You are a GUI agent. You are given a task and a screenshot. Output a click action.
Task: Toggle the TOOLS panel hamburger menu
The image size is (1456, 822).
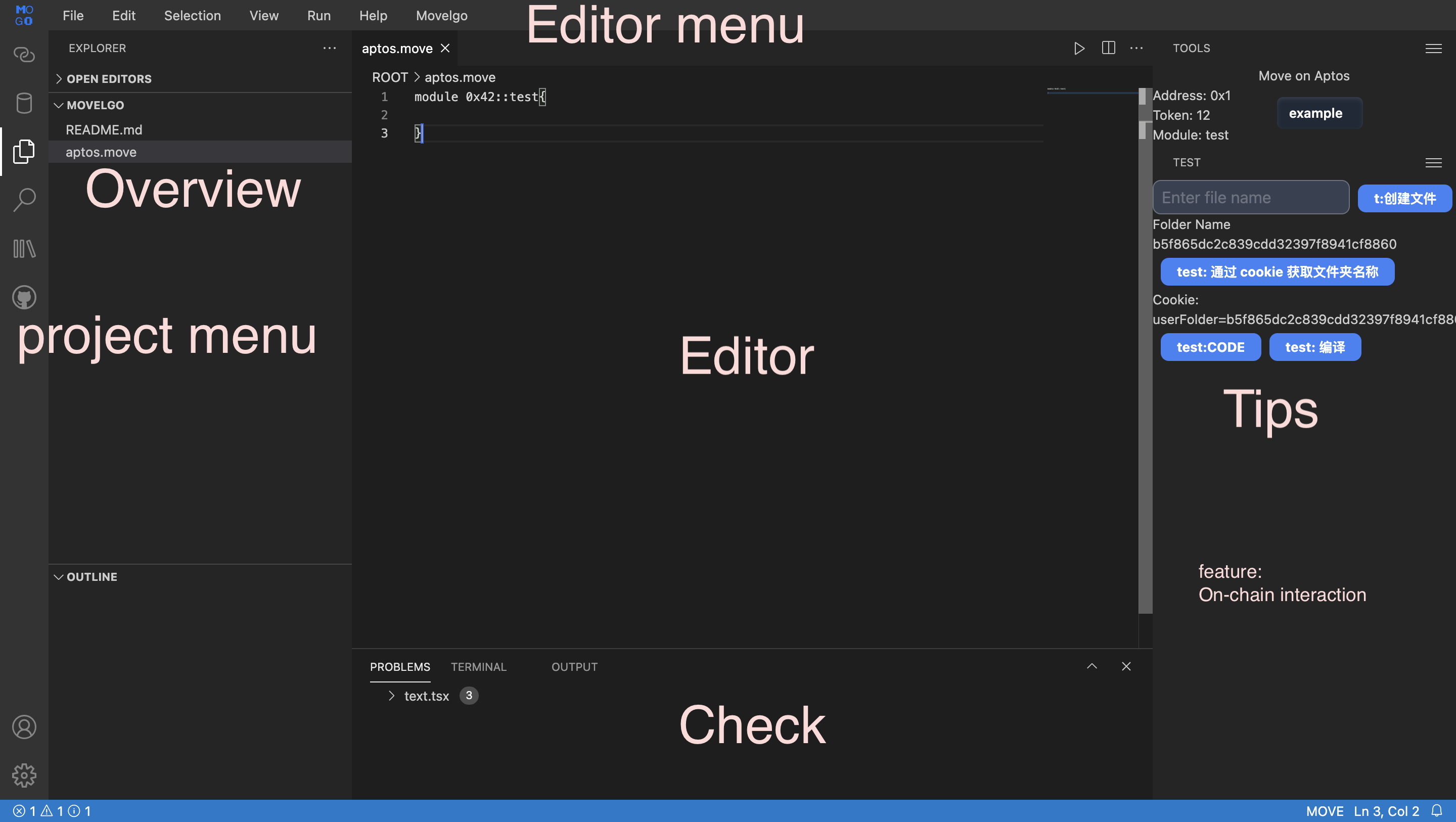coord(1433,49)
